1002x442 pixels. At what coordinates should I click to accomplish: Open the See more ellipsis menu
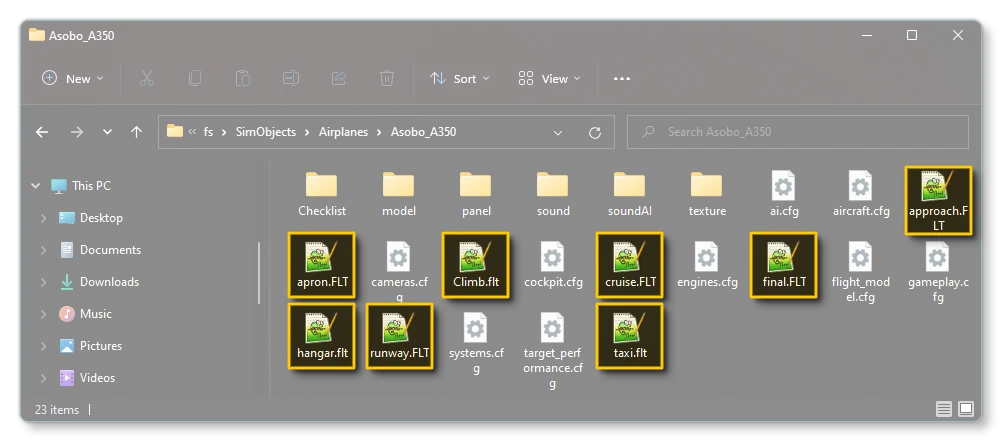pos(622,79)
